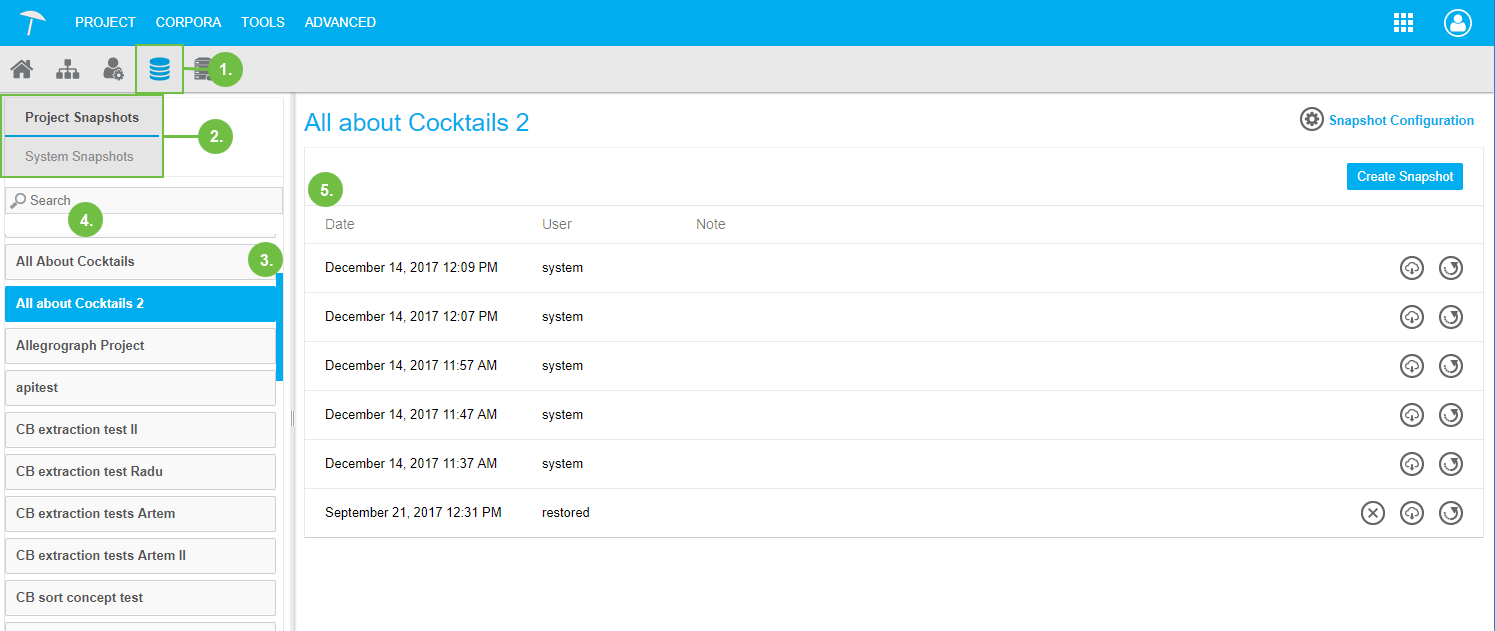Open the CORPORA menu
Viewport: 1495px width, 631px height.
coord(188,22)
